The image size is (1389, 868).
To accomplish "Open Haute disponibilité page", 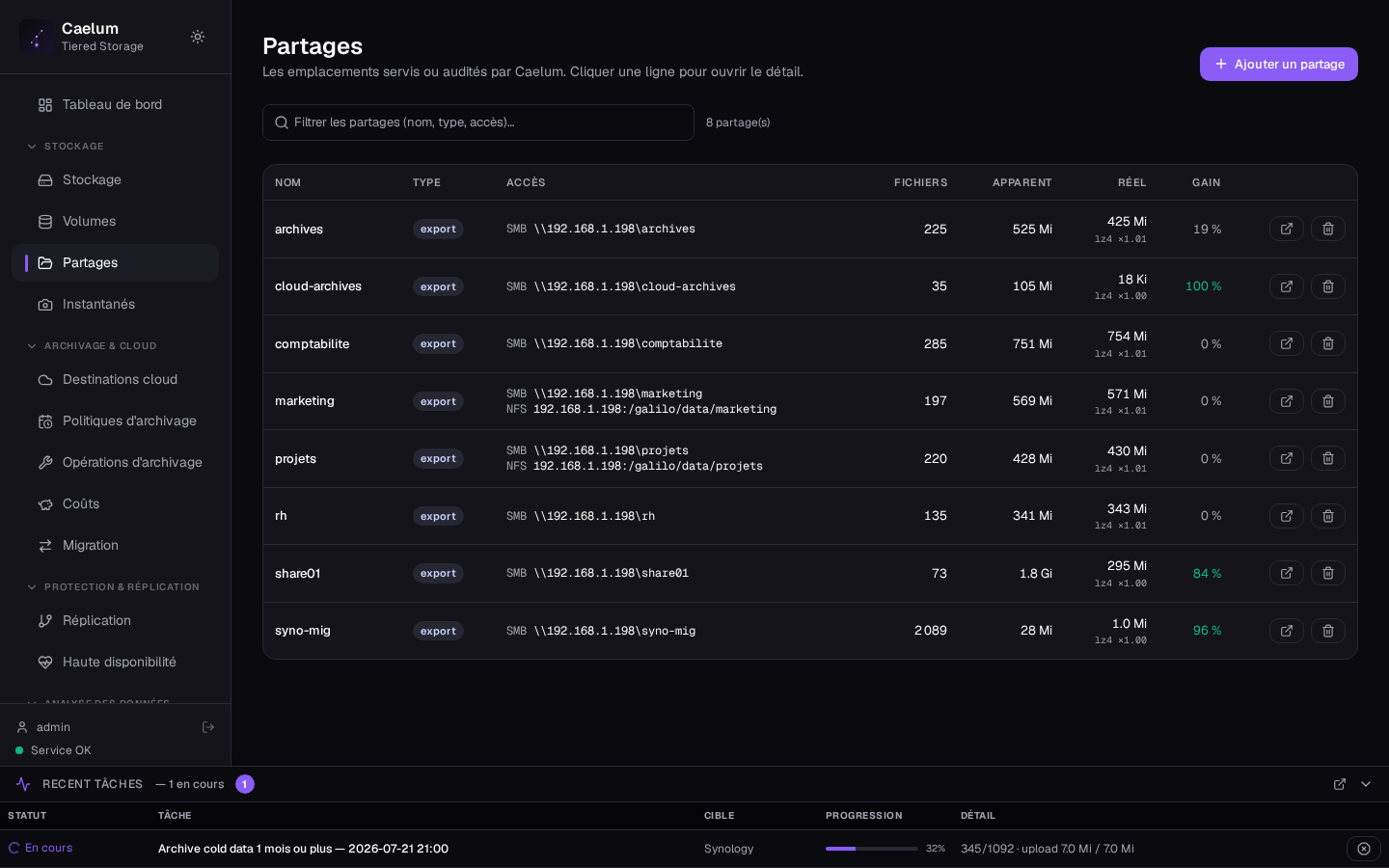I will click(115, 662).
